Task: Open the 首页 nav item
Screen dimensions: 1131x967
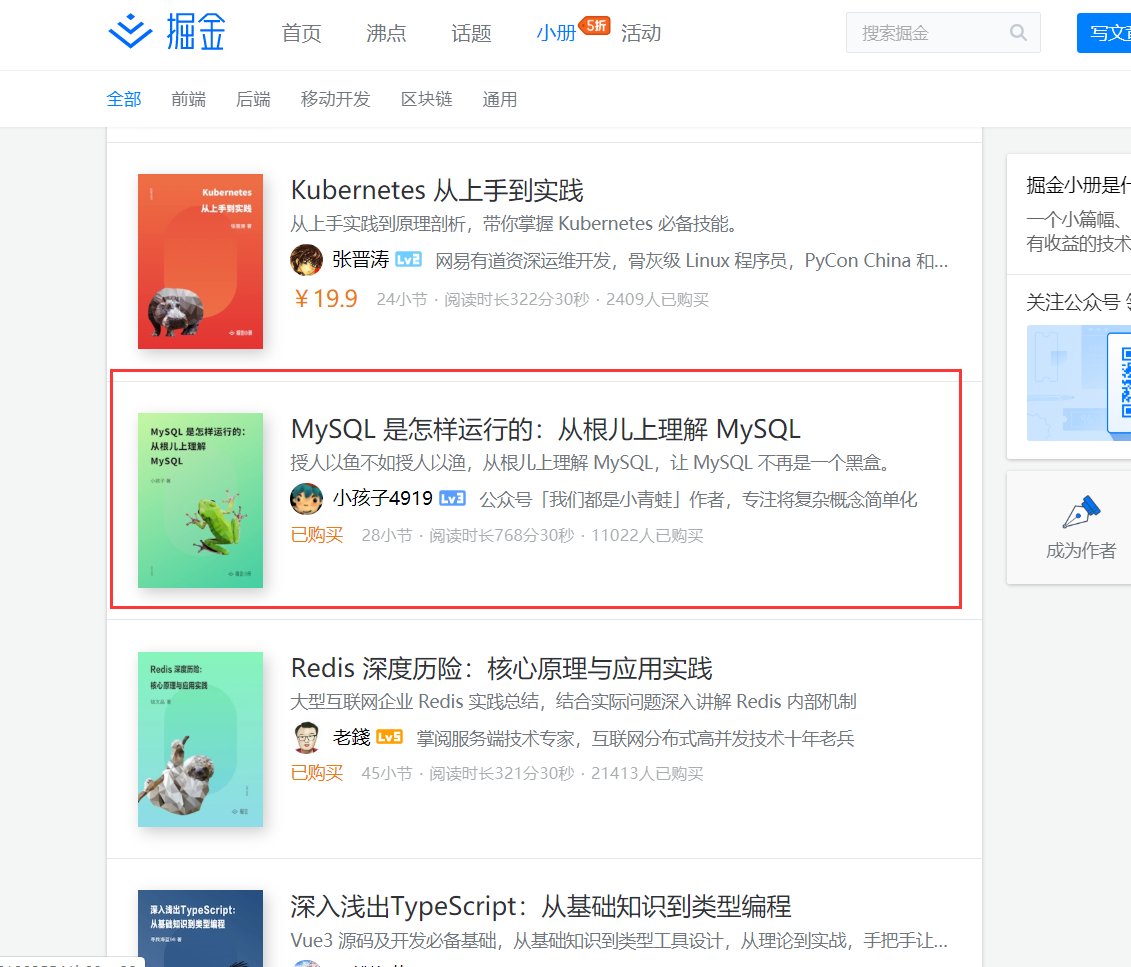Action: coord(302,33)
